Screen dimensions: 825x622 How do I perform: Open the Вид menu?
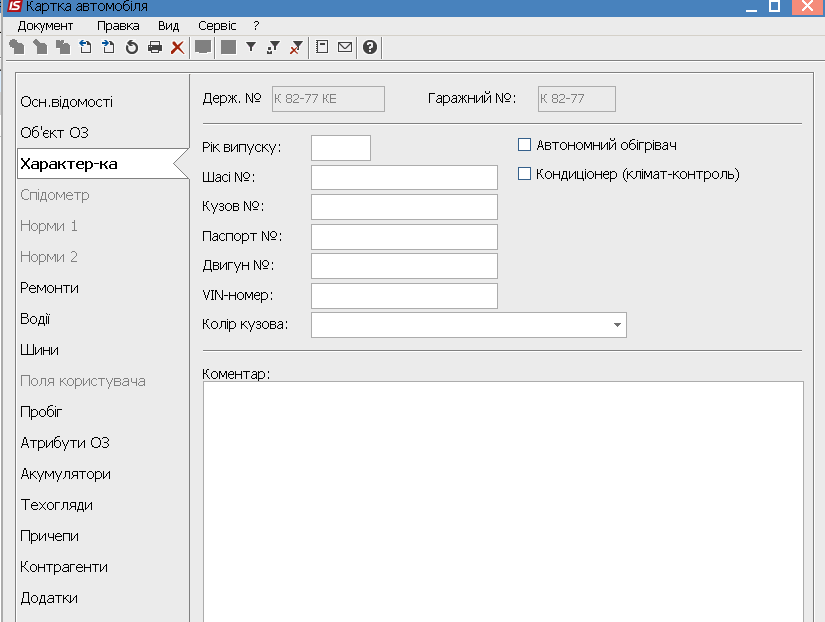coord(168,26)
